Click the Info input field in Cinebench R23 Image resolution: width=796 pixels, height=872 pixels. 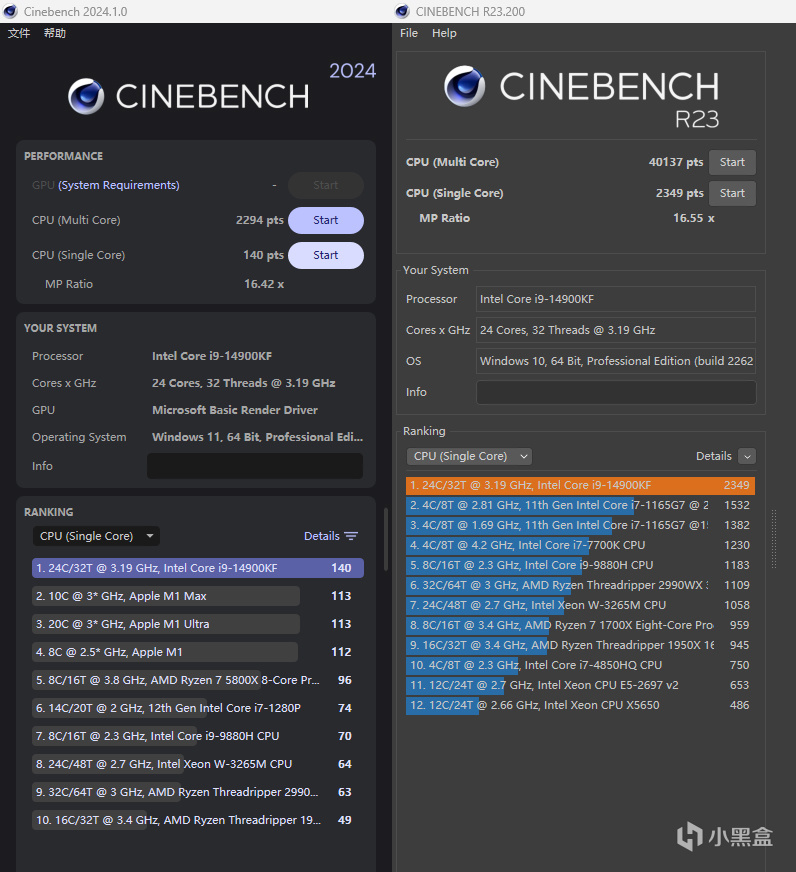click(616, 392)
